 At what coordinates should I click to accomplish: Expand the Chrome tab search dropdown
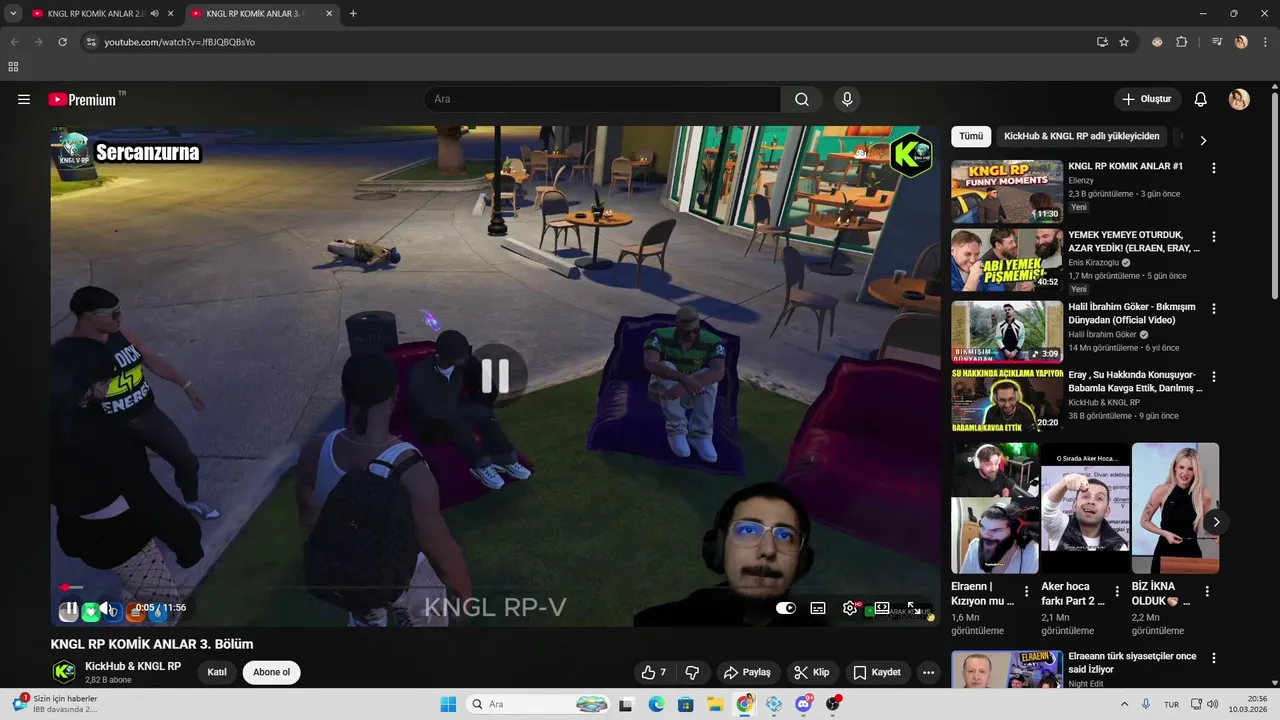pyautogui.click(x=13, y=14)
